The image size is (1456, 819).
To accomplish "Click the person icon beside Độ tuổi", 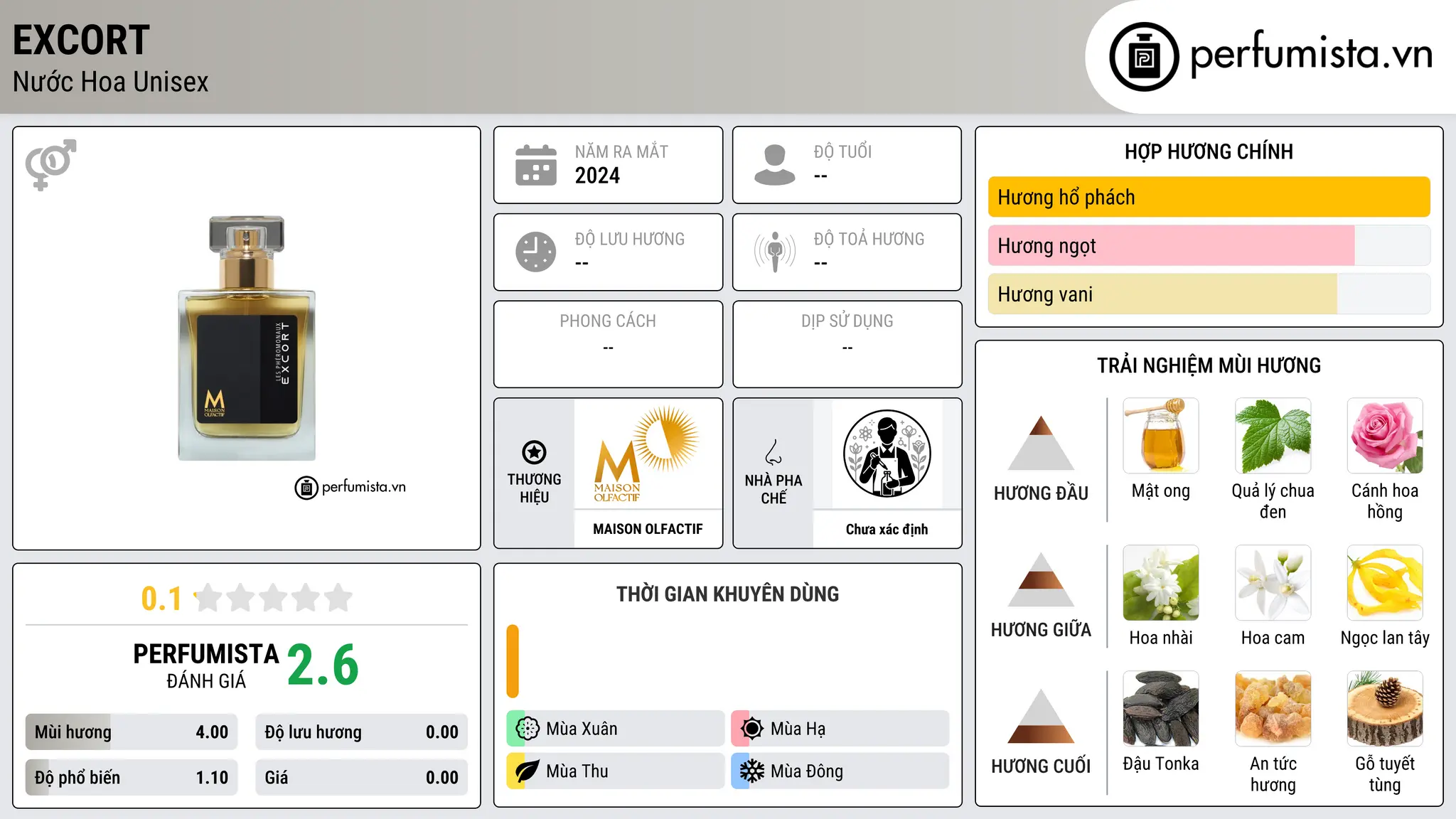I will [x=775, y=165].
